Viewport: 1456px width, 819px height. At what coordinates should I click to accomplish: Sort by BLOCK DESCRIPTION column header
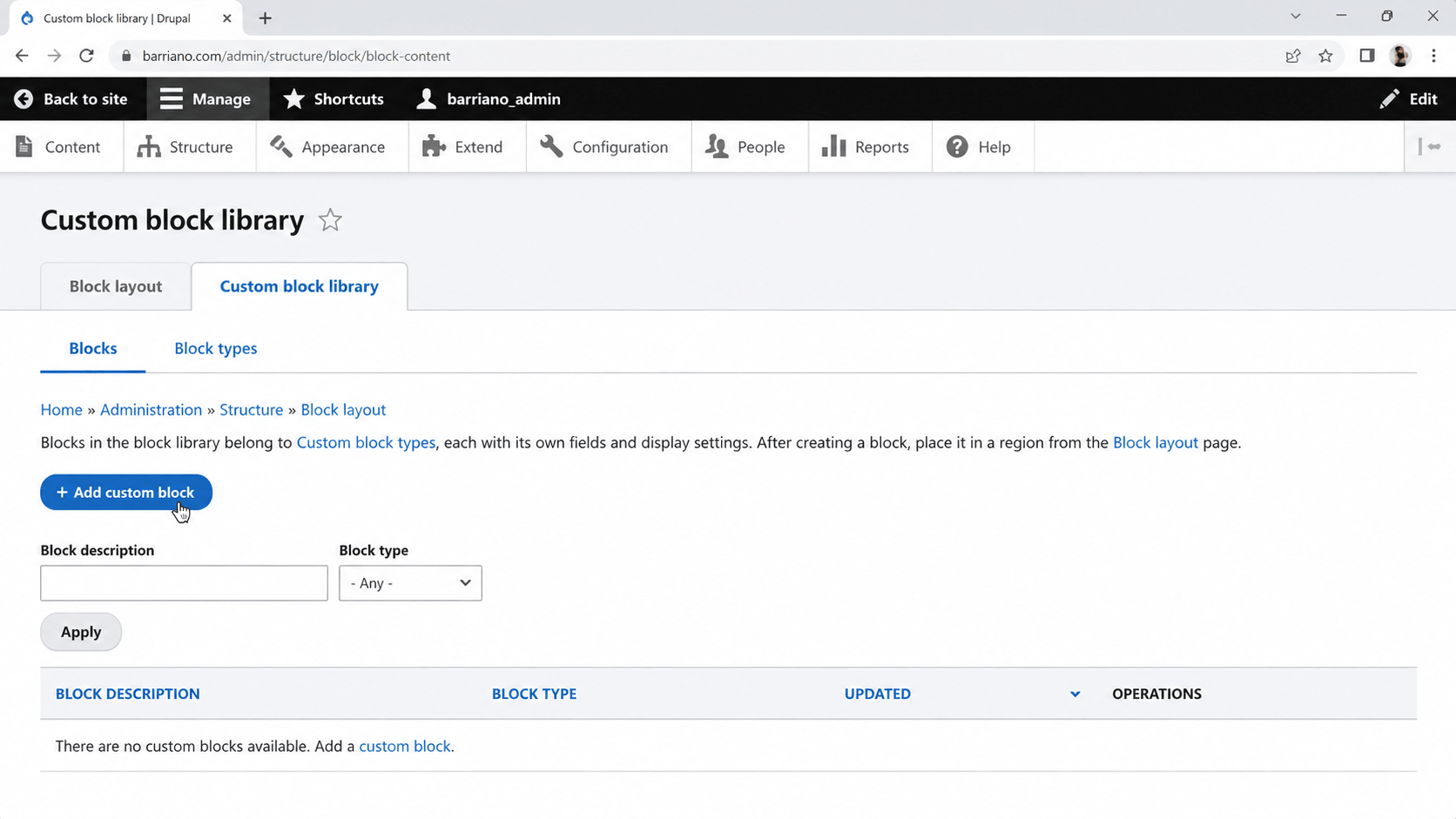[128, 694]
